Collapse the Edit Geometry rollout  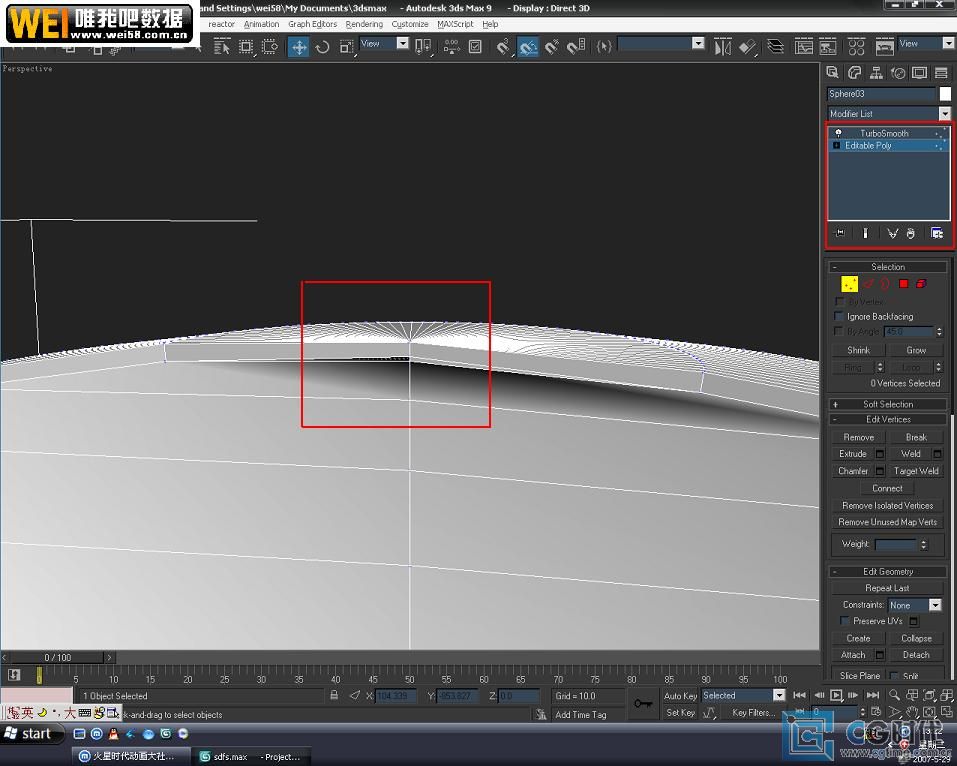pyautogui.click(x=888, y=571)
